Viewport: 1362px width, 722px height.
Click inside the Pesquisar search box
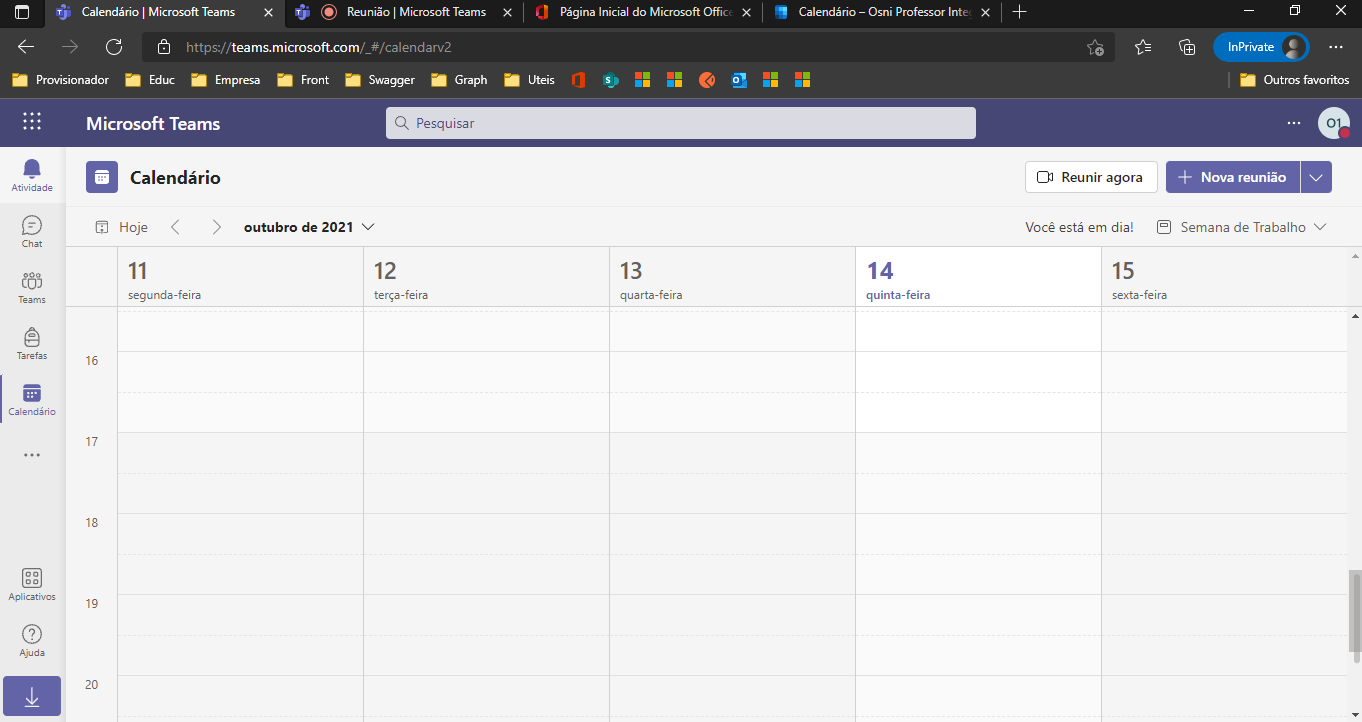click(681, 123)
